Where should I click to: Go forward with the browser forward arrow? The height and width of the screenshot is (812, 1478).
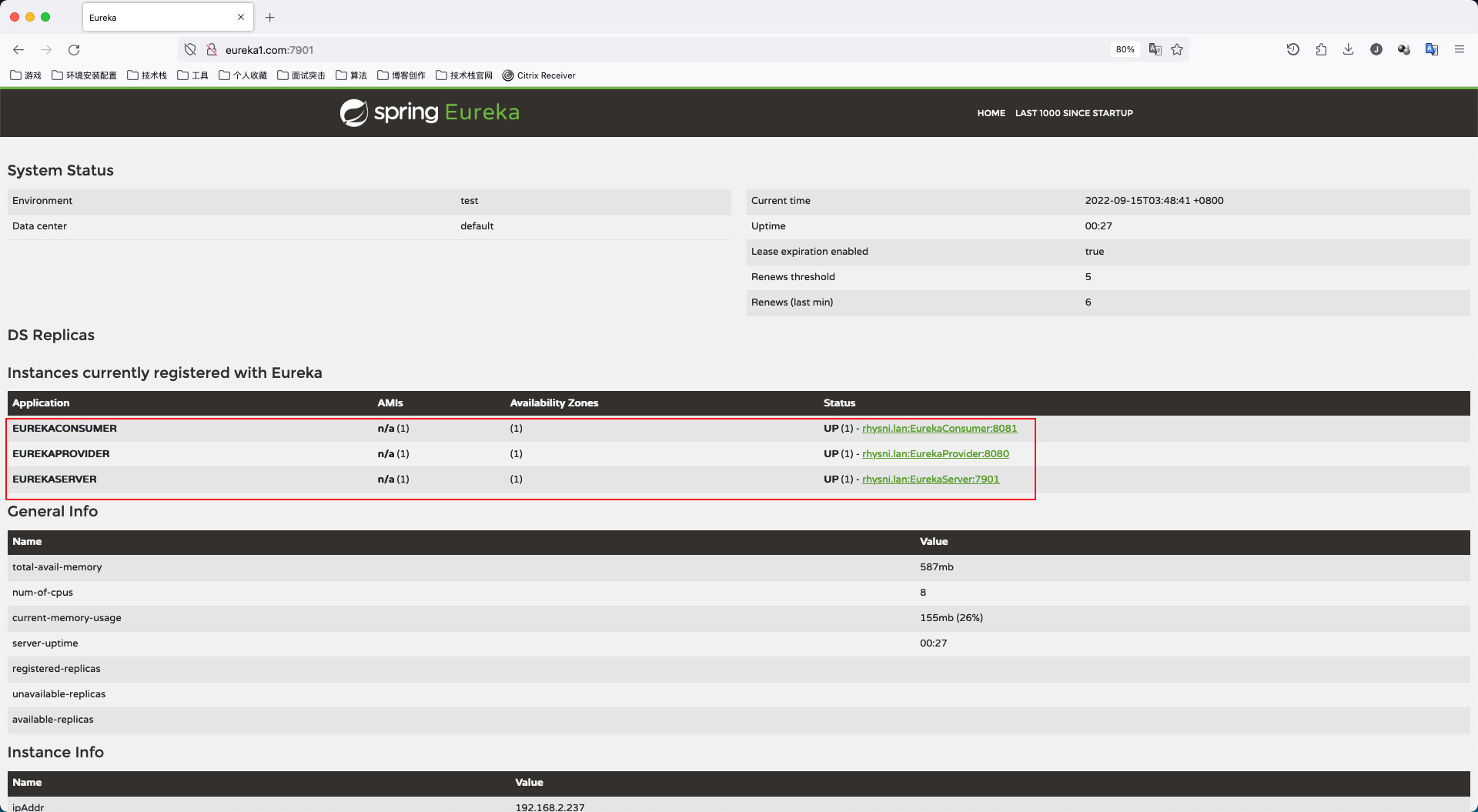46,49
